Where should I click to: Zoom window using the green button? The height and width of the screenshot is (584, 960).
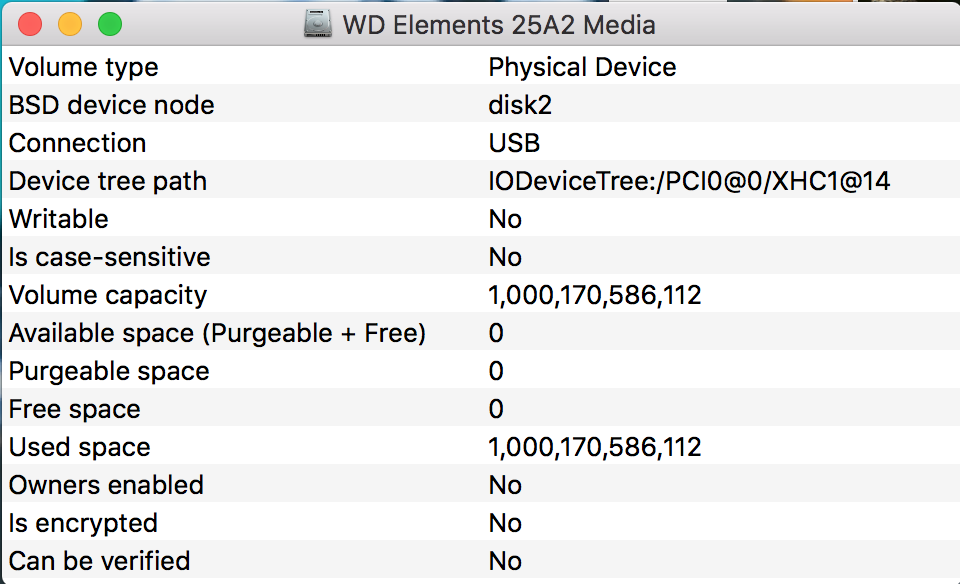(x=110, y=24)
